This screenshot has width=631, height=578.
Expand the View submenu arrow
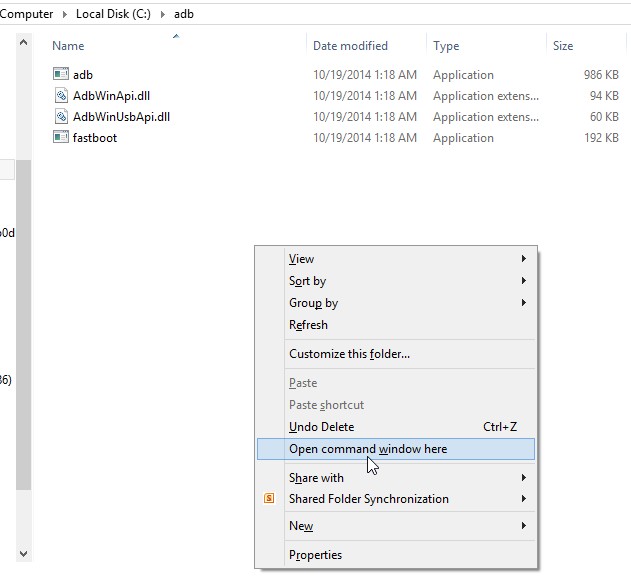[x=523, y=259]
